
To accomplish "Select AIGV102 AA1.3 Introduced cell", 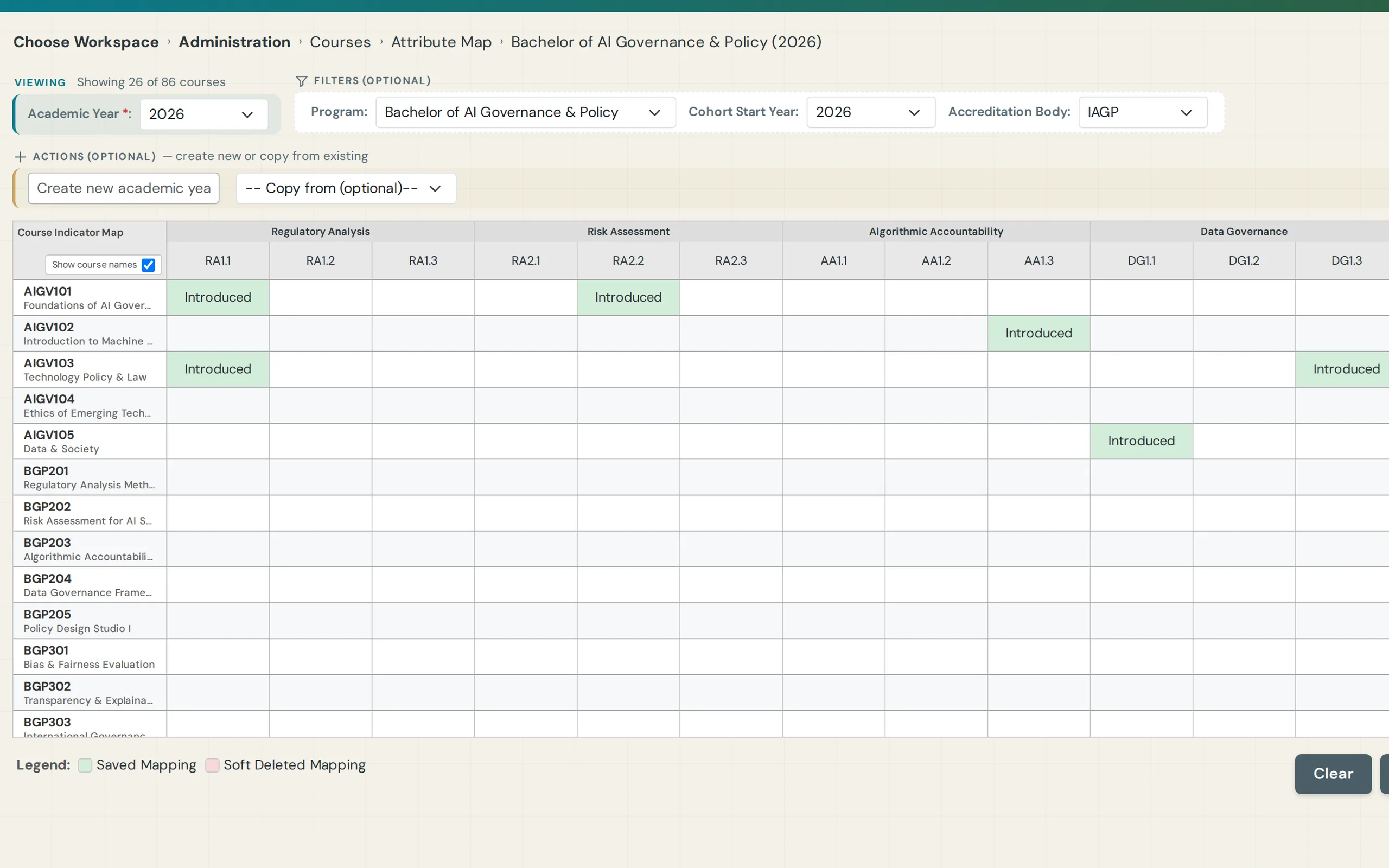I will [1039, 334].
